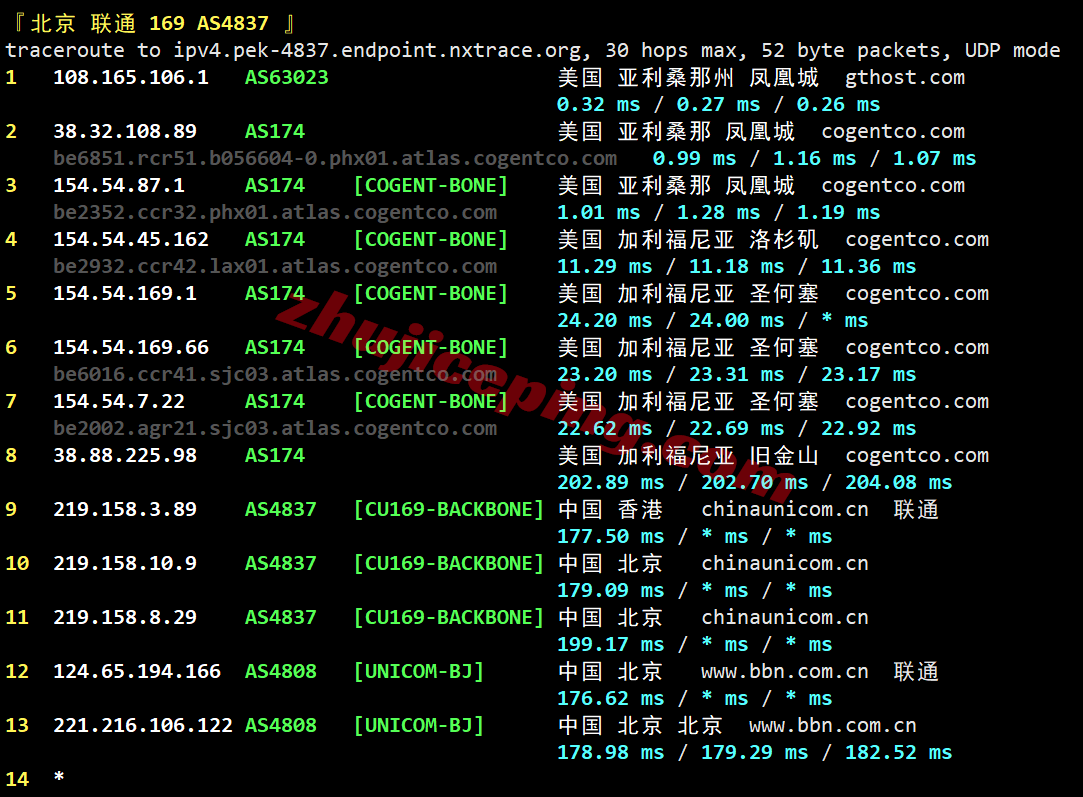Click the chinaunicom.cn domain on hop 10
1083x797 pixels.
[785, 563]
